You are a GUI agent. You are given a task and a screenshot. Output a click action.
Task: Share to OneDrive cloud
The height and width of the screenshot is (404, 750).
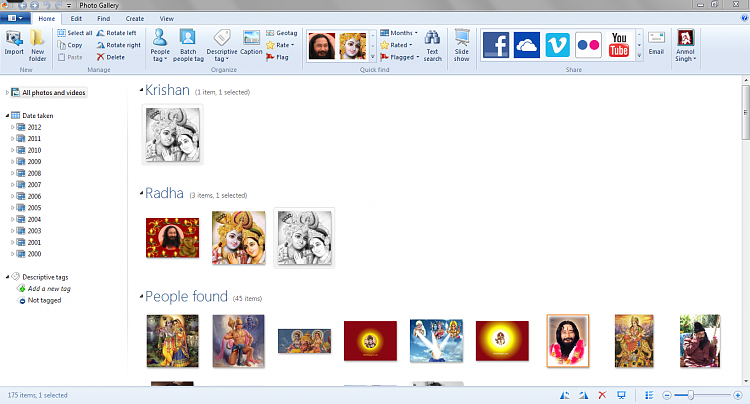coord(527,45)
